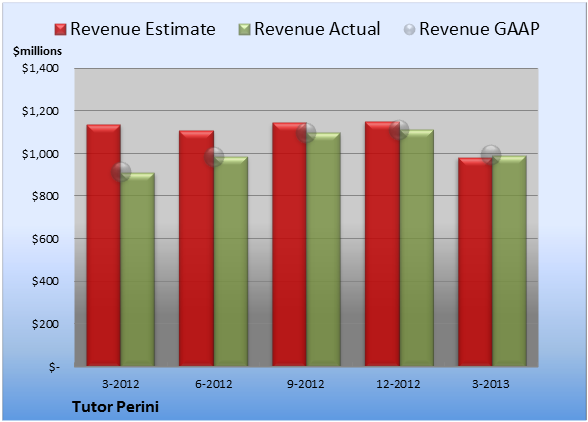Click the '9-2012' x-axis label

[306, 384]
